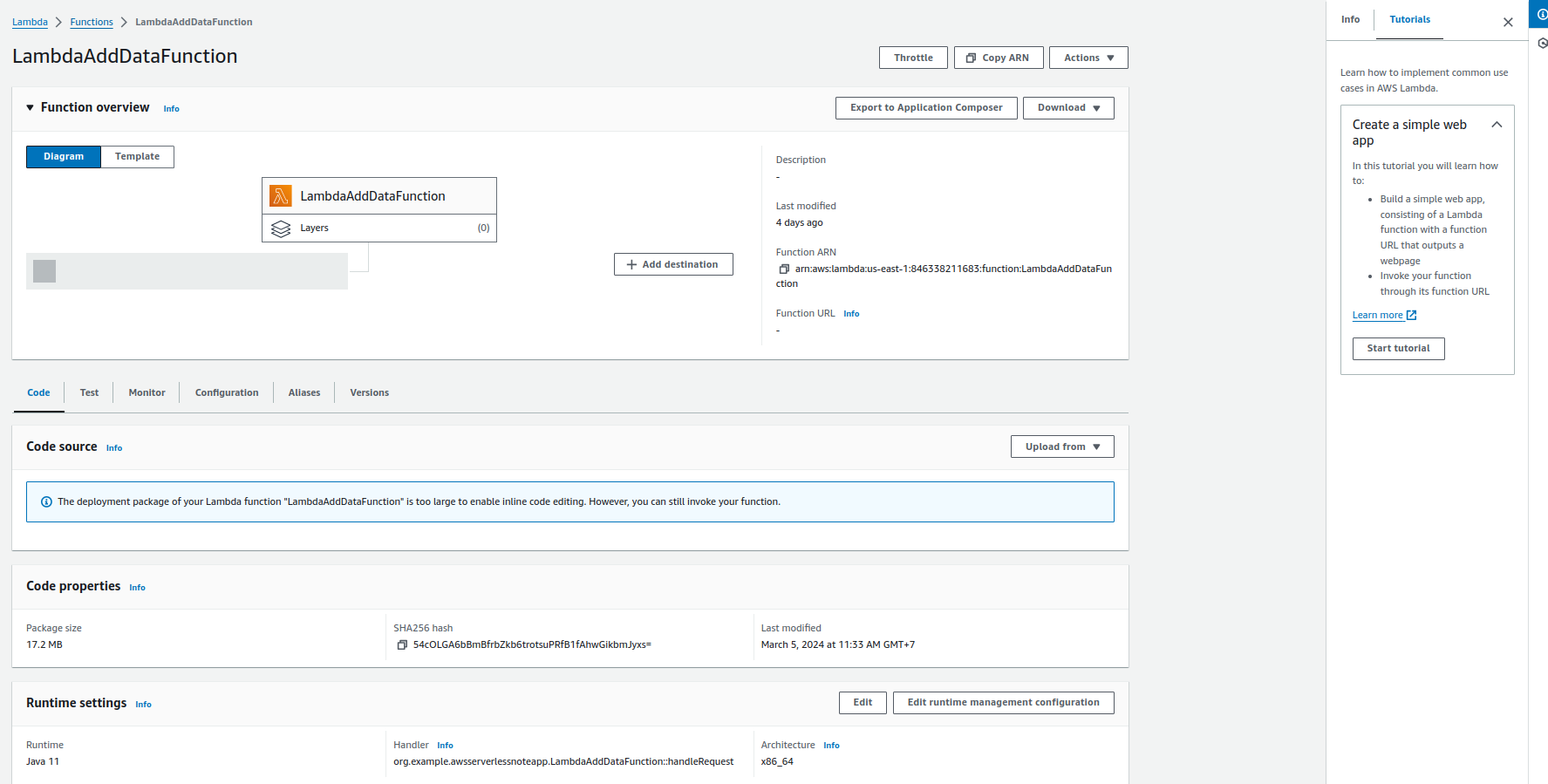The height and width of the screenshot is (784, 1548).
Task: Click the info icon in deployment package alert
Action: point(46,502)
